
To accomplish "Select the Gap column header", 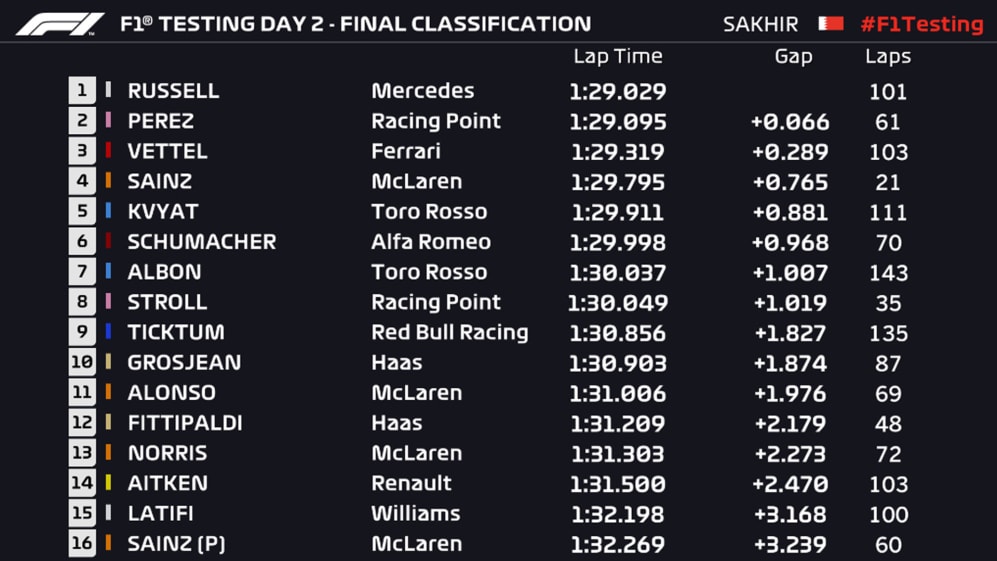I will (x=793, y=57).
